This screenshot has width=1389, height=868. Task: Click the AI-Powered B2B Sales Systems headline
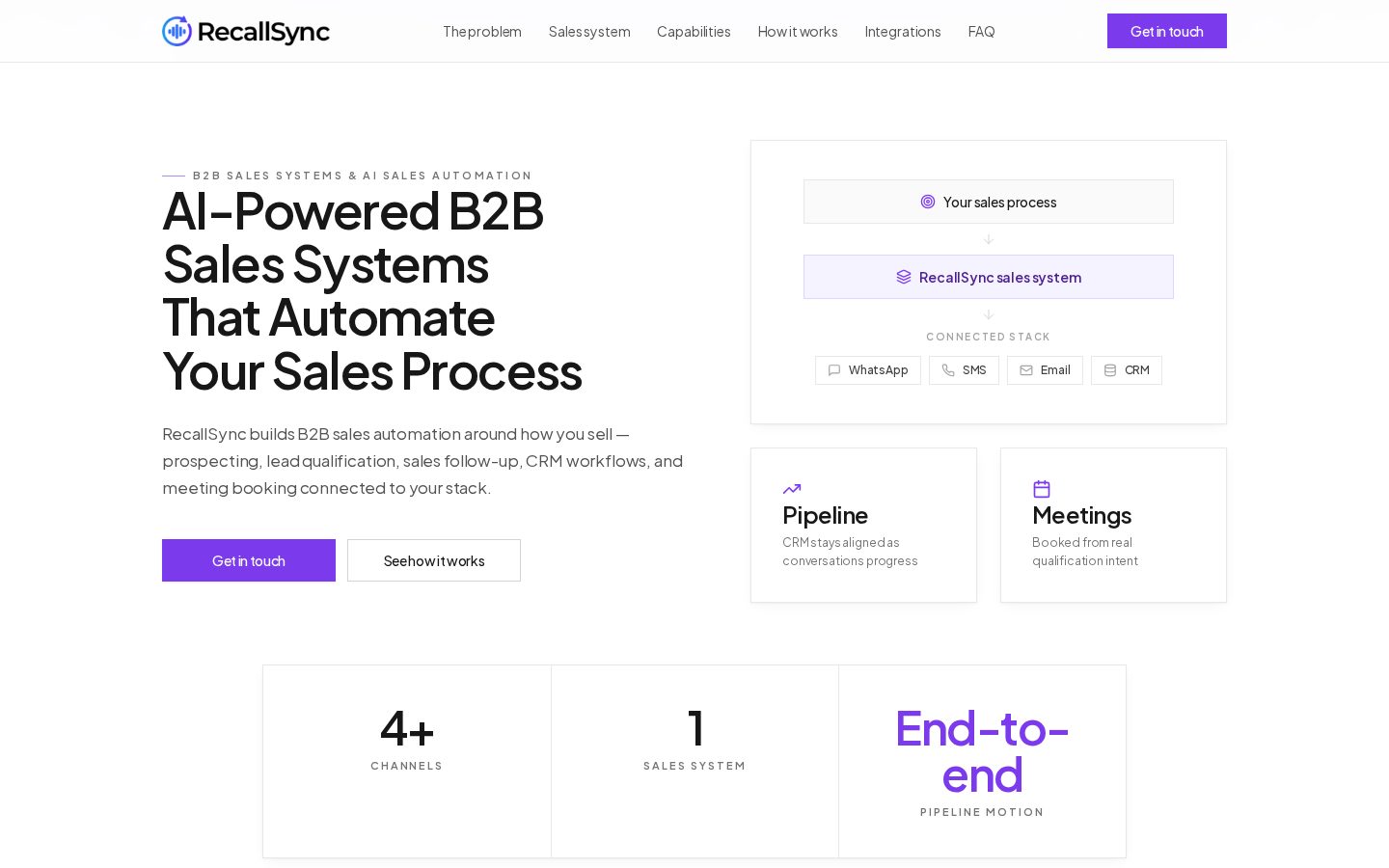(x=372, y=291)
